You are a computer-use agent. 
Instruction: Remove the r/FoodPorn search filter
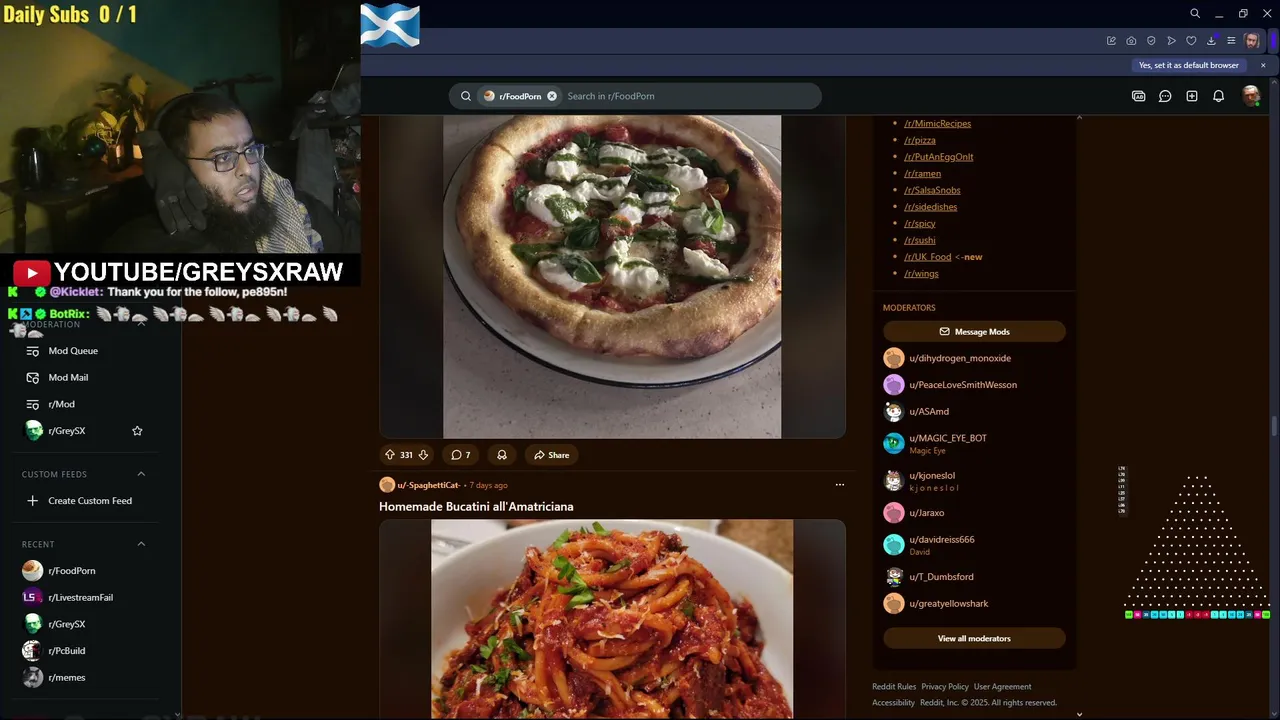[551, 96]
